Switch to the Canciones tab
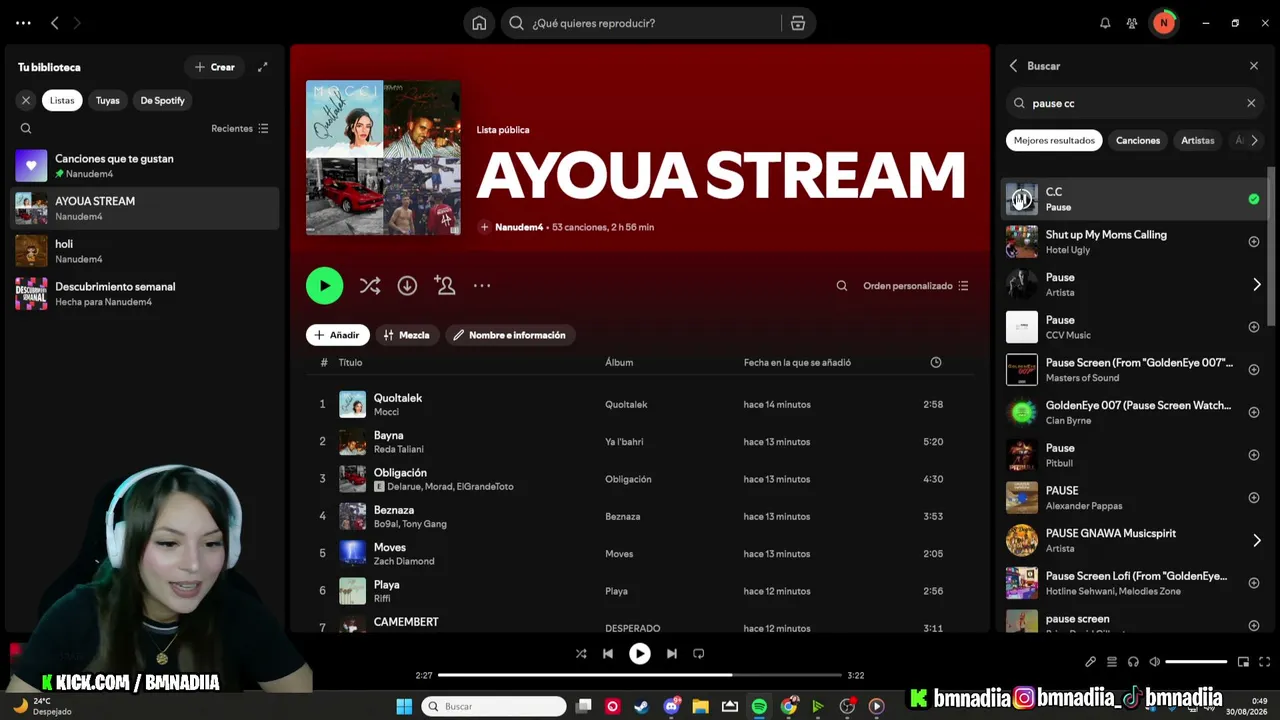 (1138, 141)
